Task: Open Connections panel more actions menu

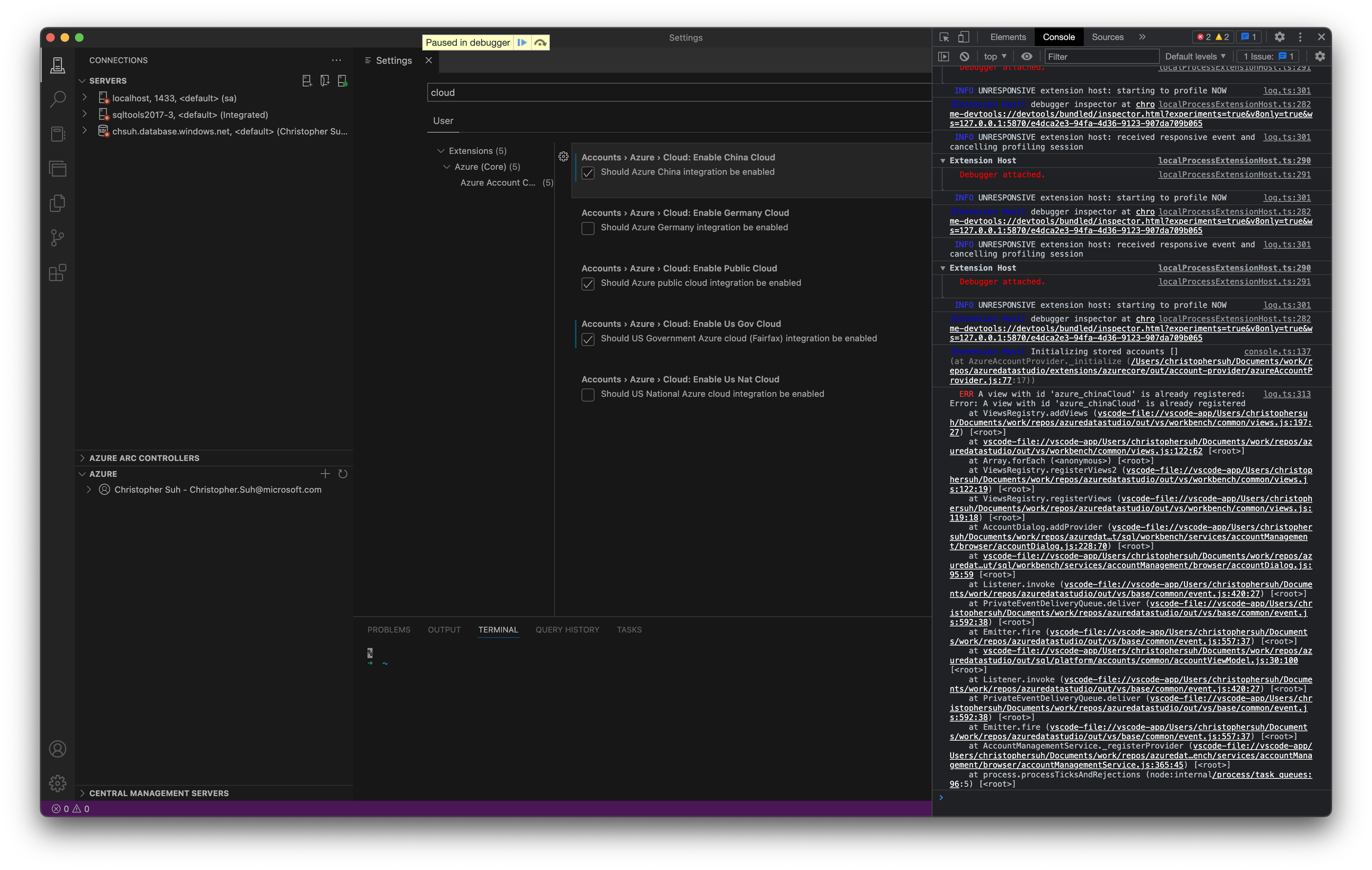Action: 337,60
